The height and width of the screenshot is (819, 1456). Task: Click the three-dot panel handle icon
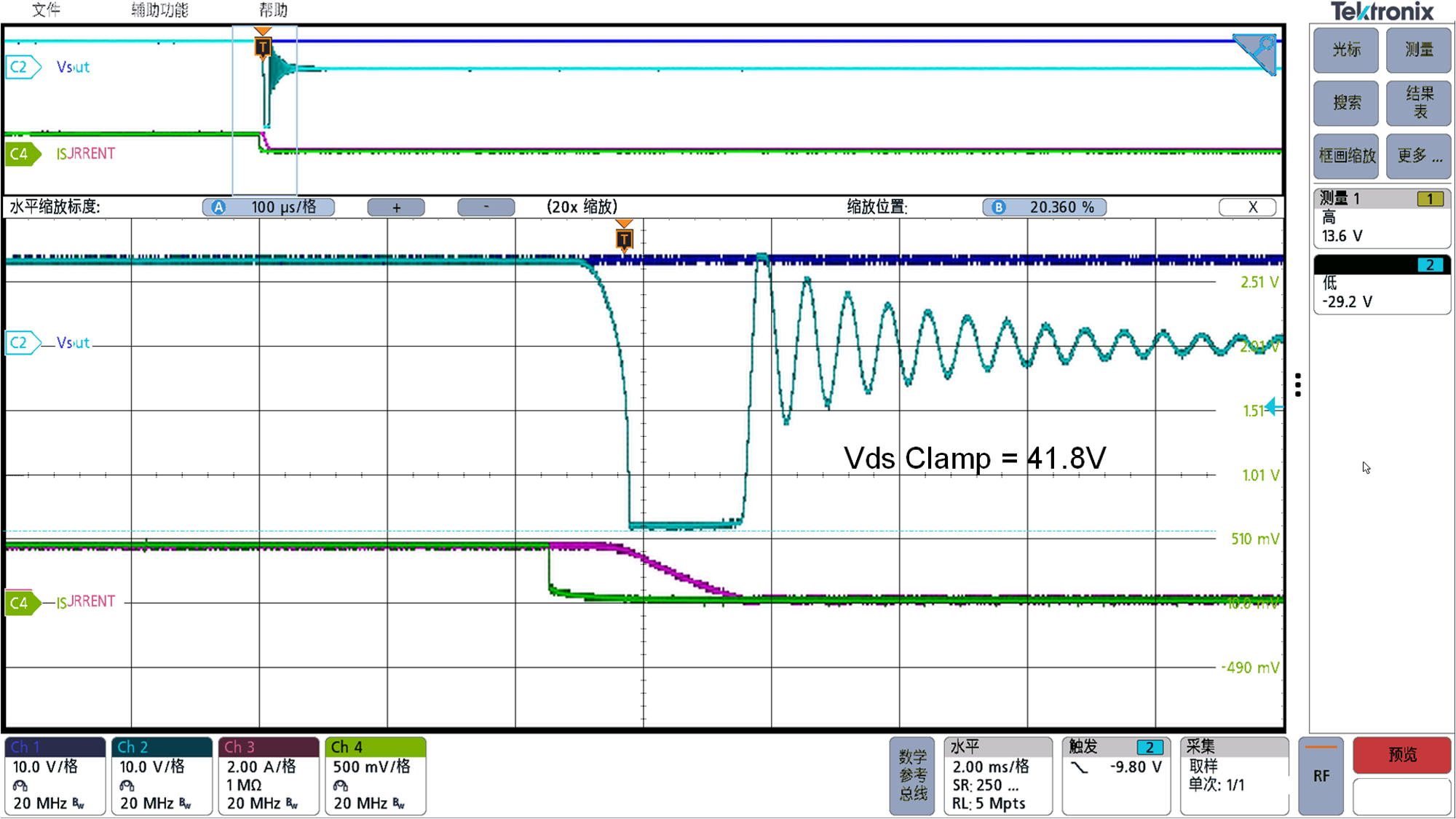[1298, 385]
